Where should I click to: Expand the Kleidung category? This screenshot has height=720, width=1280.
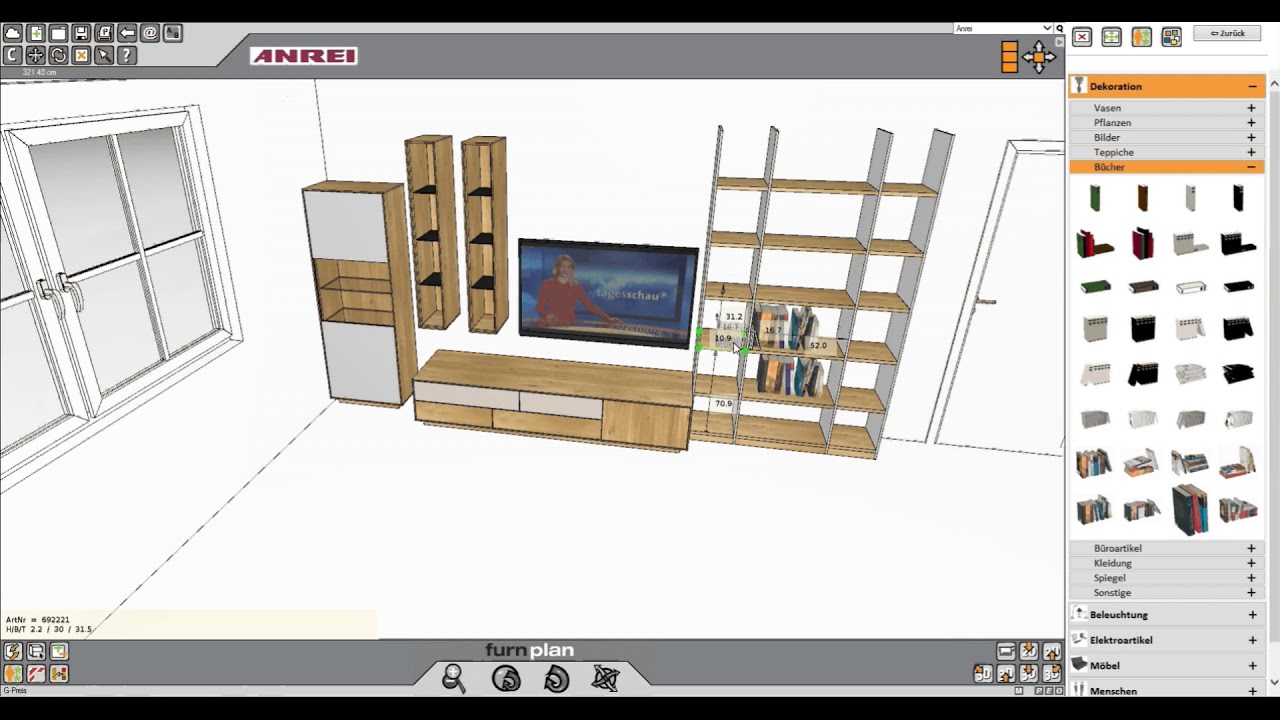tap(1251, 563)
